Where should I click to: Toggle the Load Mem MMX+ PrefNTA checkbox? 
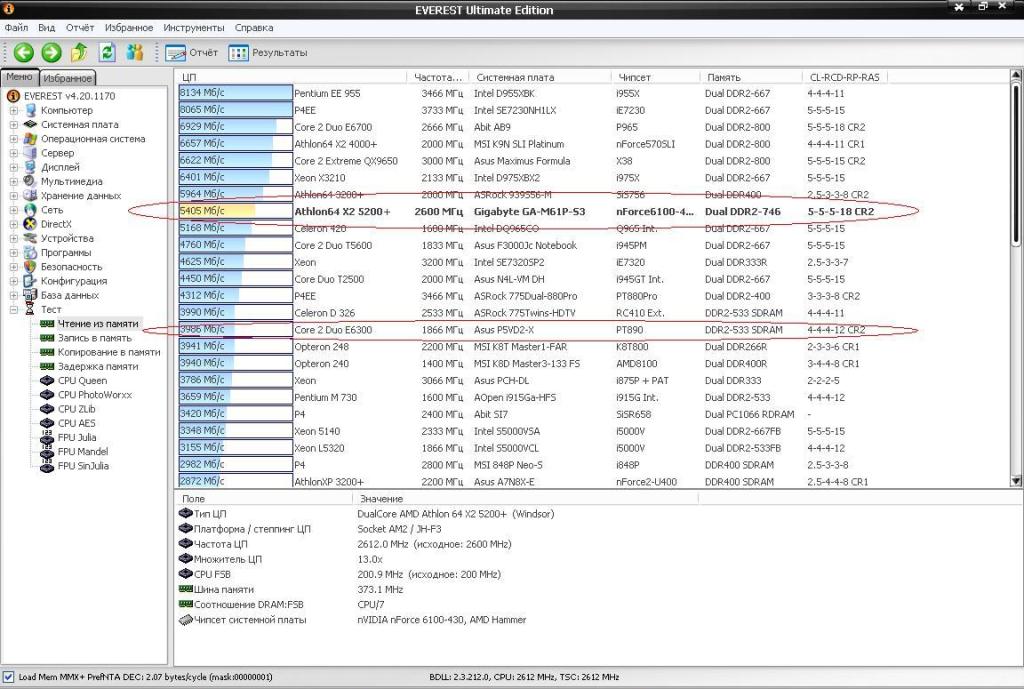[8, 677]
